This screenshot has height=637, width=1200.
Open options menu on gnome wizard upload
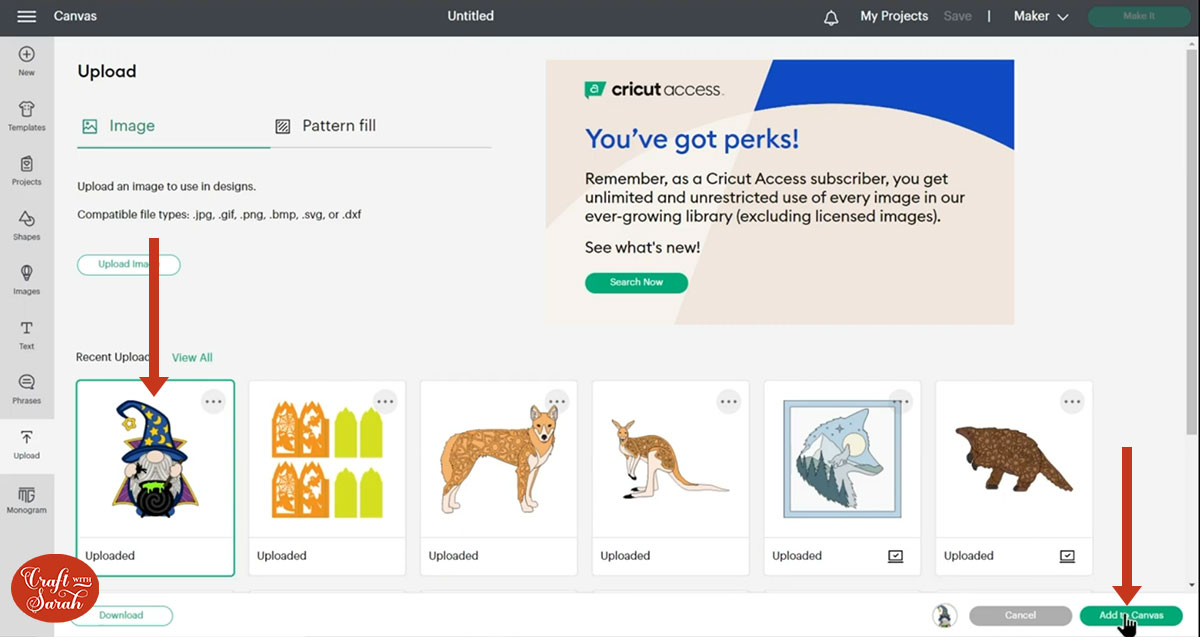tap(213, 401)
